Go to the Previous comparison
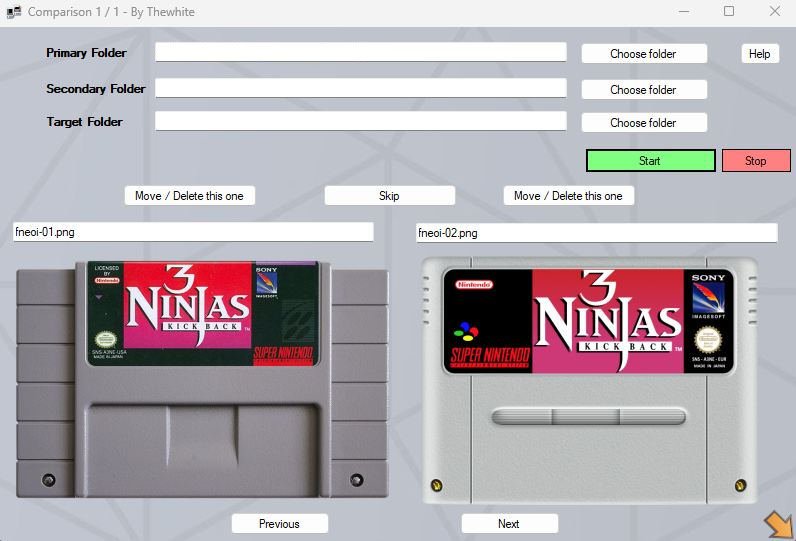796x541 pixels. click(x=280, y=524)
